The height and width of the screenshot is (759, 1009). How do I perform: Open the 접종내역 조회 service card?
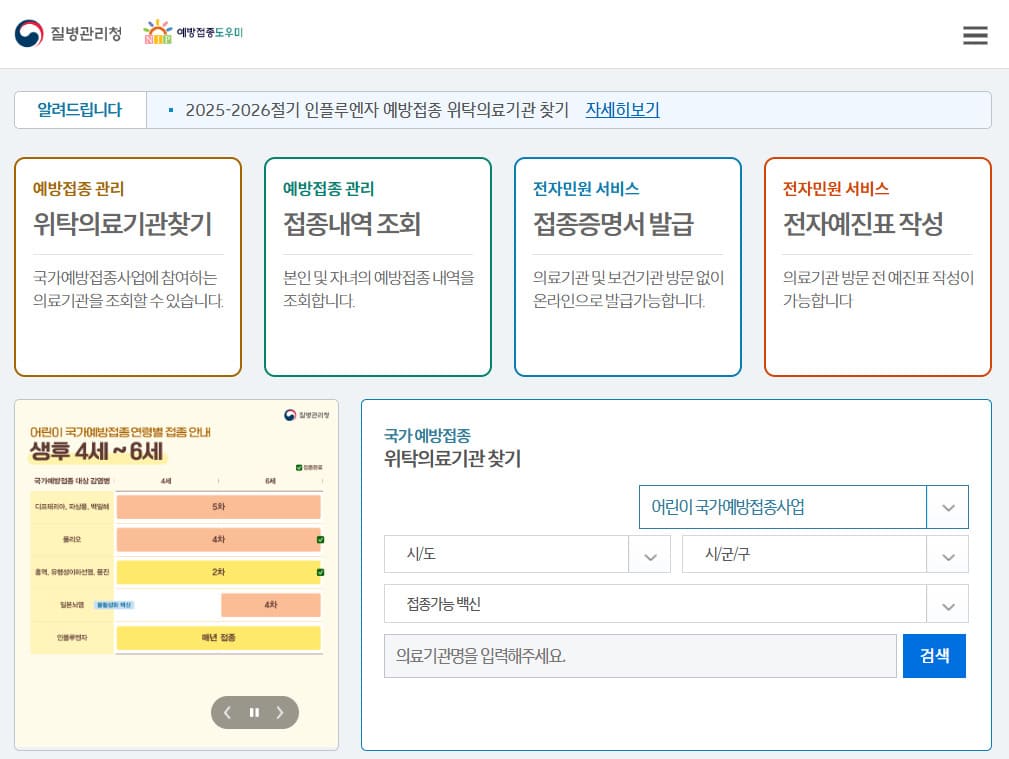tap(377, 266)
